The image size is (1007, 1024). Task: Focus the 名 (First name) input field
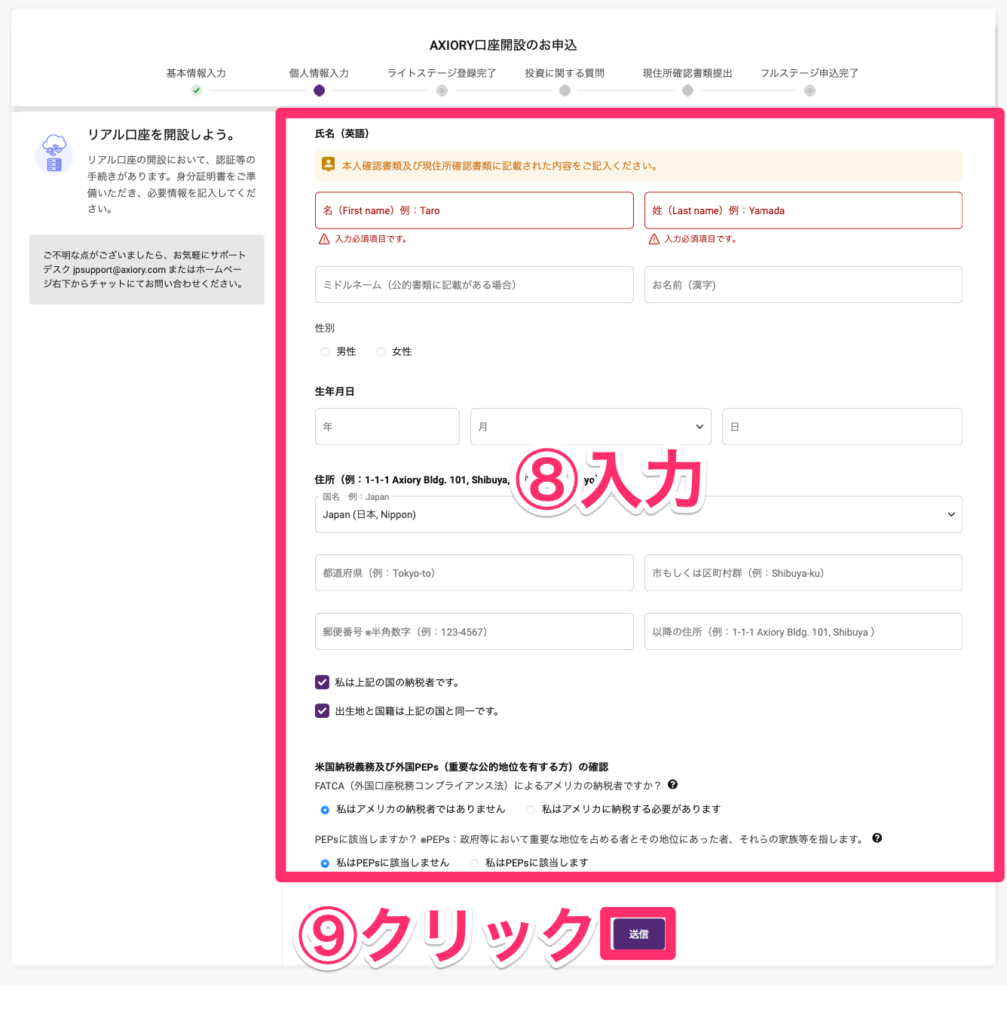[474, 210]
